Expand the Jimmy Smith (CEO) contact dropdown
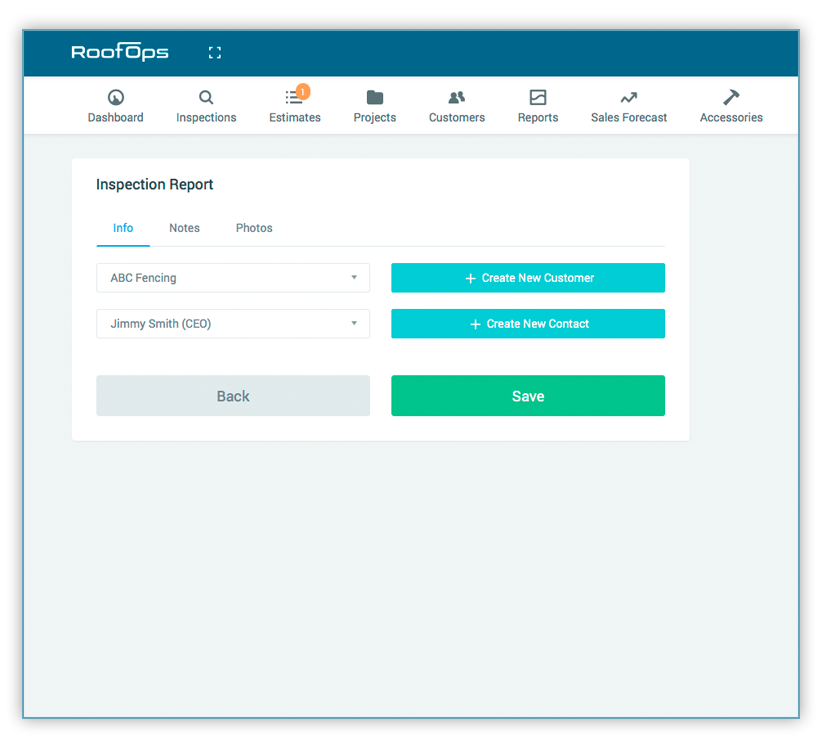The height and width of the screenshot is (750, 822). [233, 323]
